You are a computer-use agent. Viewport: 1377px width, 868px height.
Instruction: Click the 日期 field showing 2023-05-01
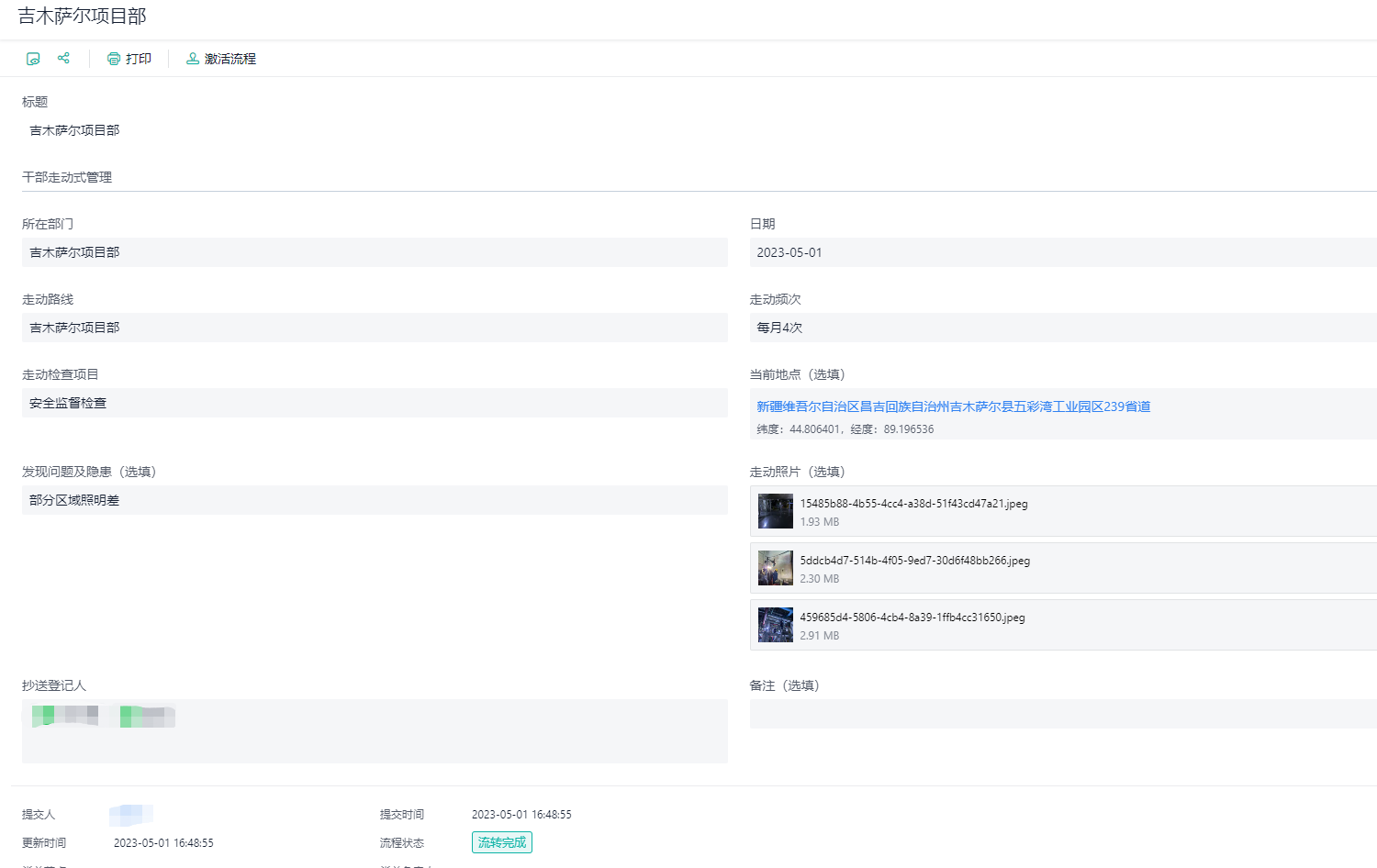coord(1062,252)
